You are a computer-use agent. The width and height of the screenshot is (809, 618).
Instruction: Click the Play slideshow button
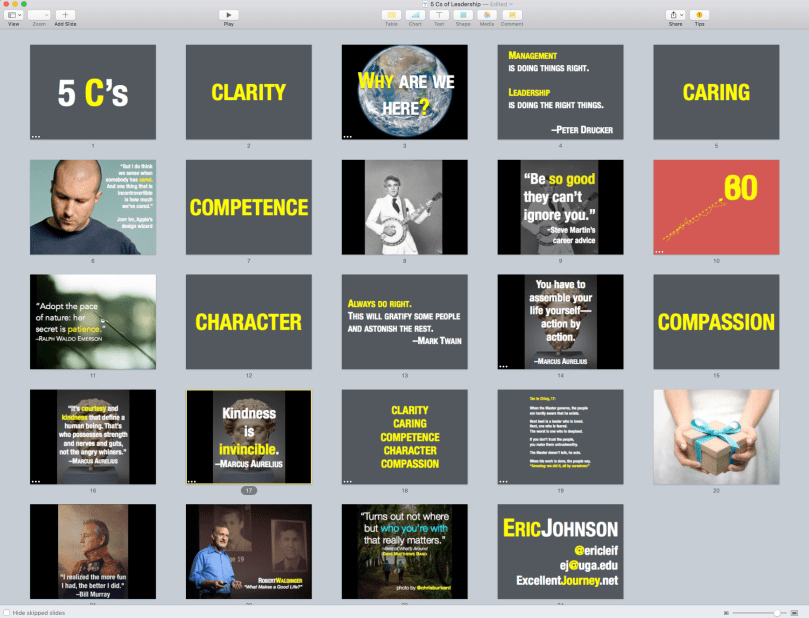coord(229,15)
